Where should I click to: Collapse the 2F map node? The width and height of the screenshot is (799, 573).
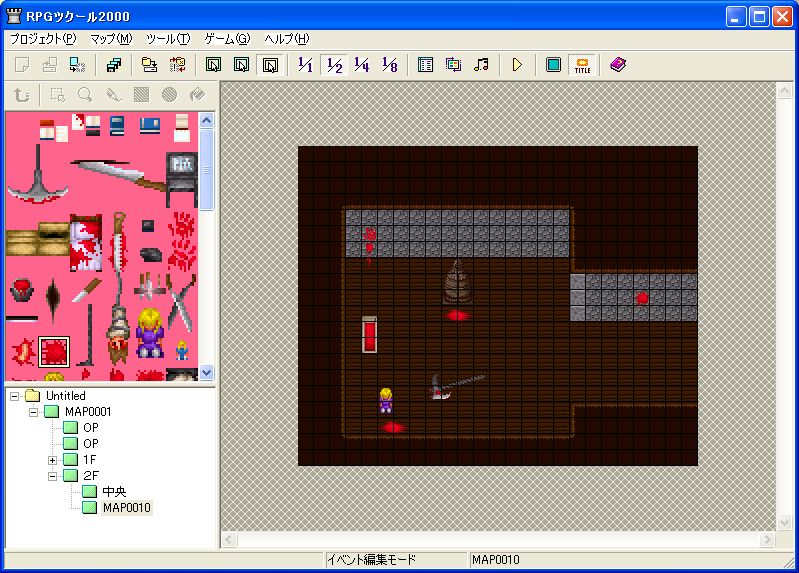pyautogui.click(x=52, y=476)
